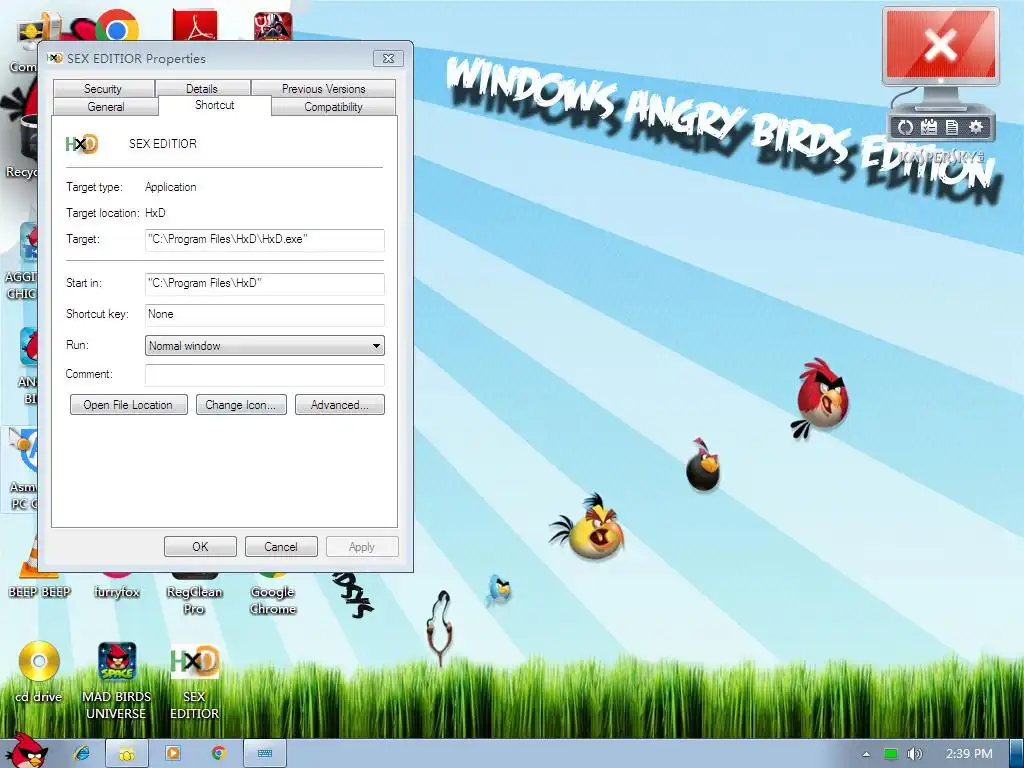The height and width of the screenshot is (768, 1024).
Task: Cancel the Properties dialog
Action: click(281, 547)
